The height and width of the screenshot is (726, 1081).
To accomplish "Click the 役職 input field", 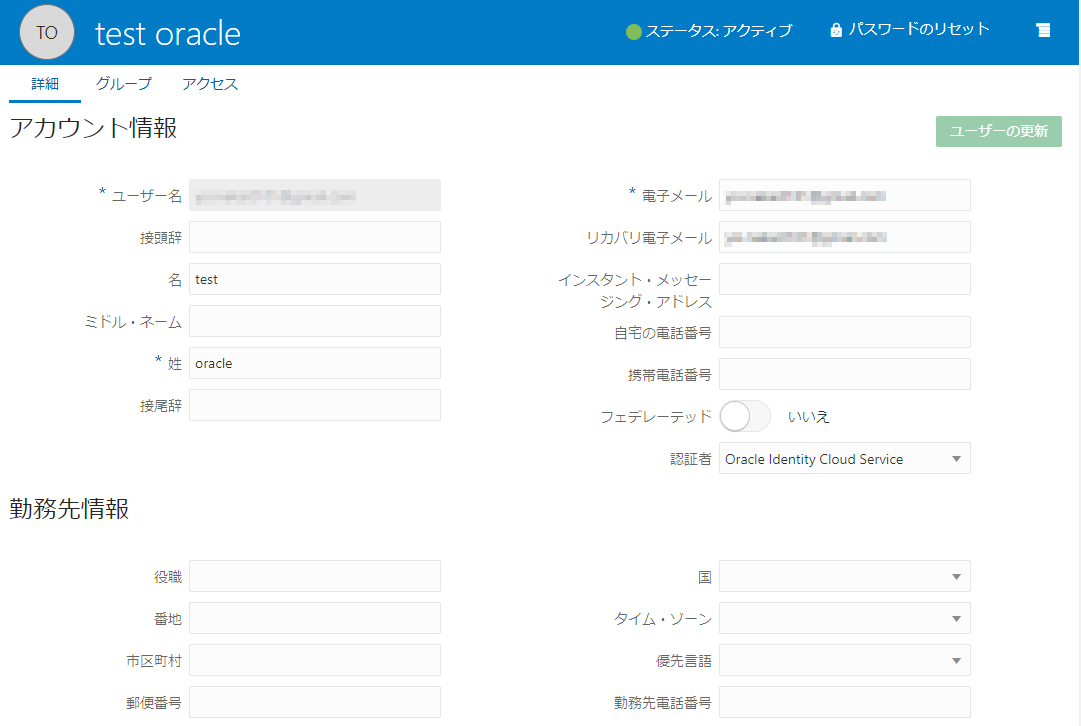I will pyautogui.click(x=314, y=577).
